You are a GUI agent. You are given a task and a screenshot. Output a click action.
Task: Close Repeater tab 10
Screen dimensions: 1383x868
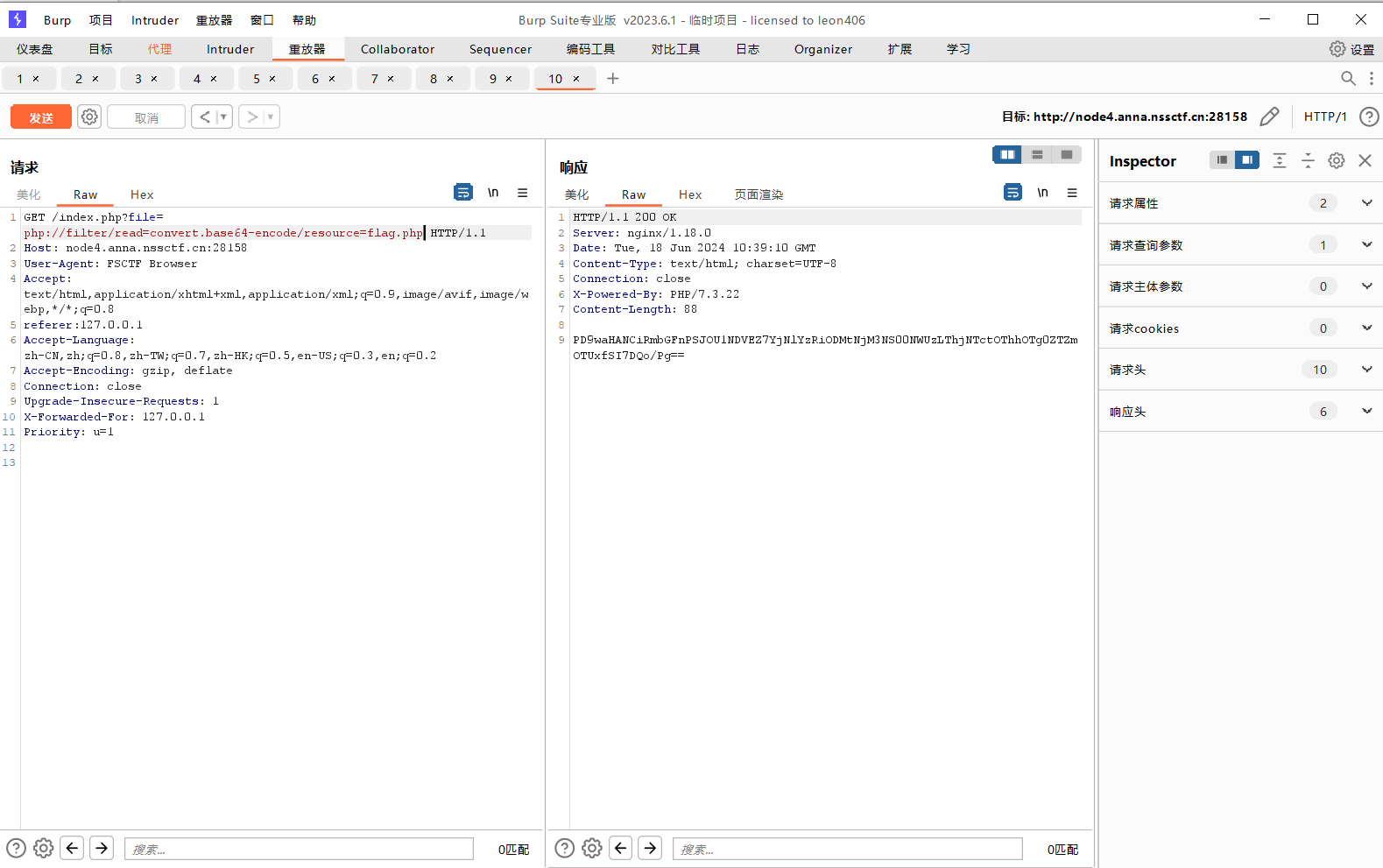(x=576, y=79)
